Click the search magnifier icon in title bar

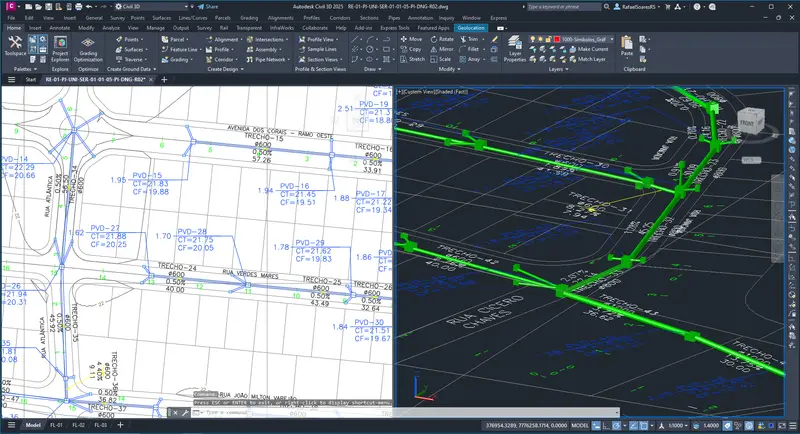click(x=606, y=7)
